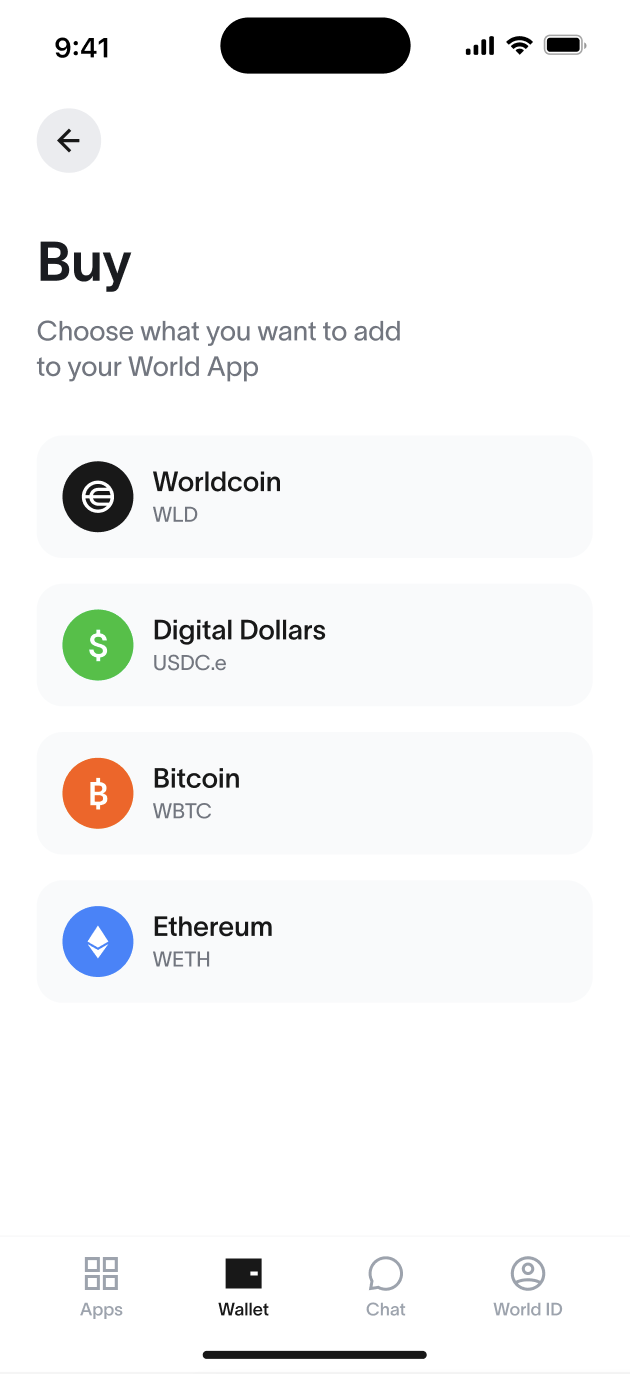The image size is (630, 1374).
Task: Tap the orange Bitcoin icon
Action: tap(98, 793)
